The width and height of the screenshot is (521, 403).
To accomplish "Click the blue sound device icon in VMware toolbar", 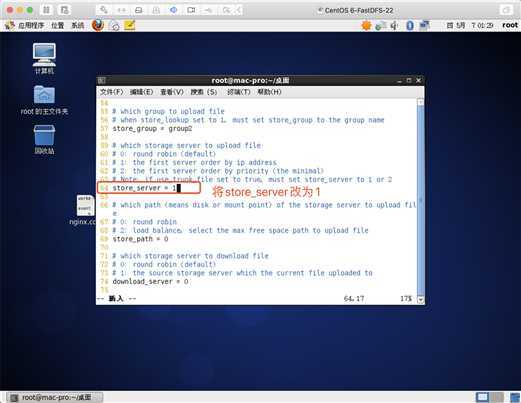I will [173, 10].
